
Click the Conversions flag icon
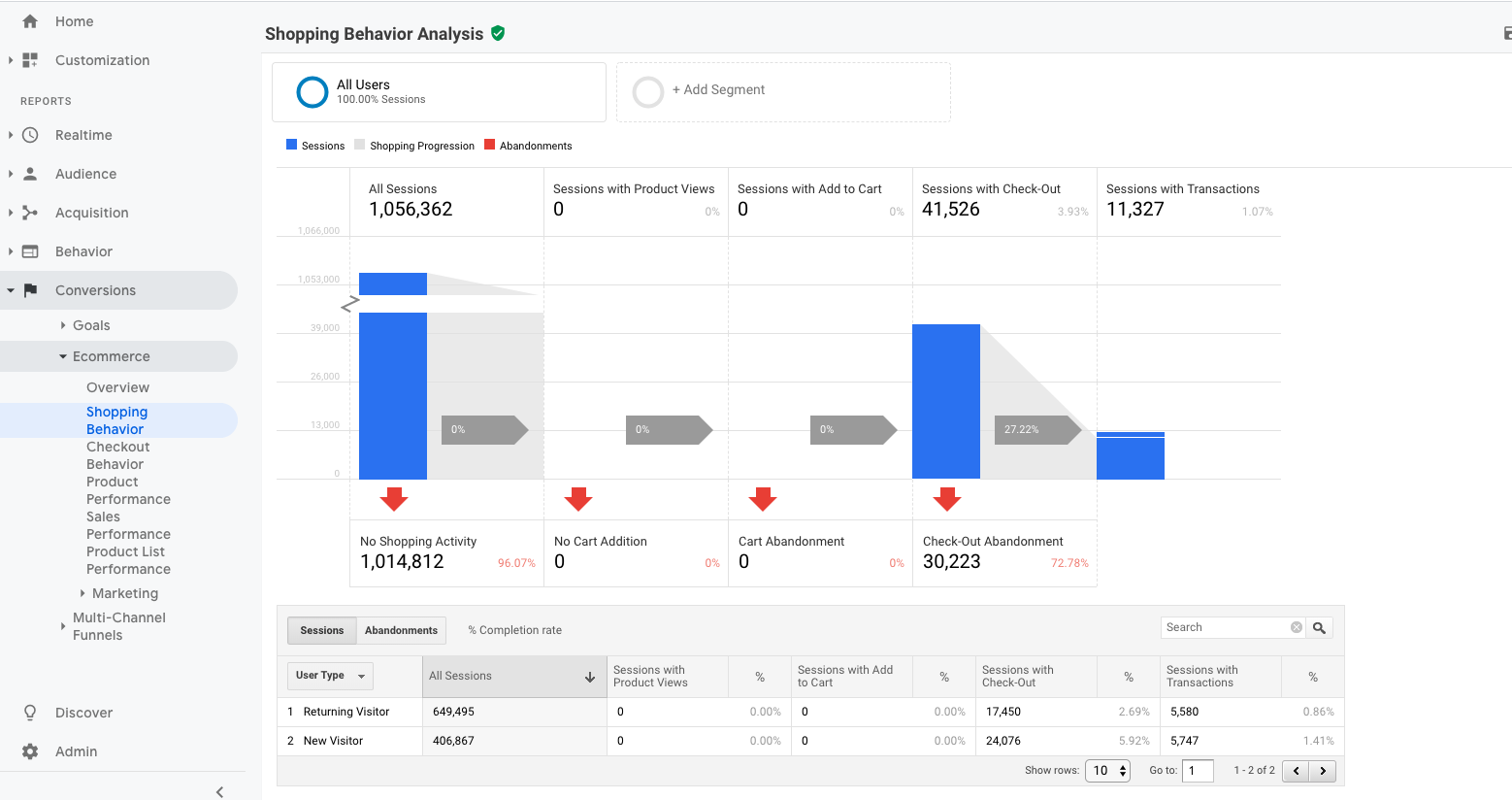(30, 290)
